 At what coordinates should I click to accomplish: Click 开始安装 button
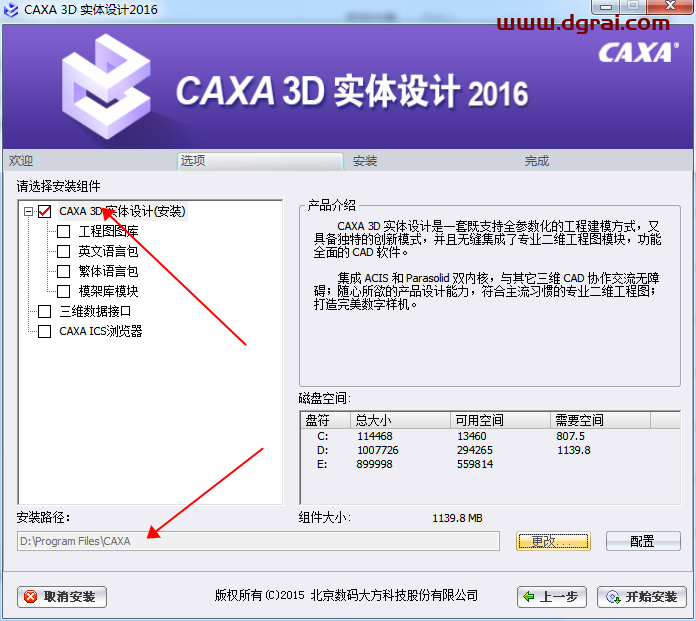click(x=642, y=597)
